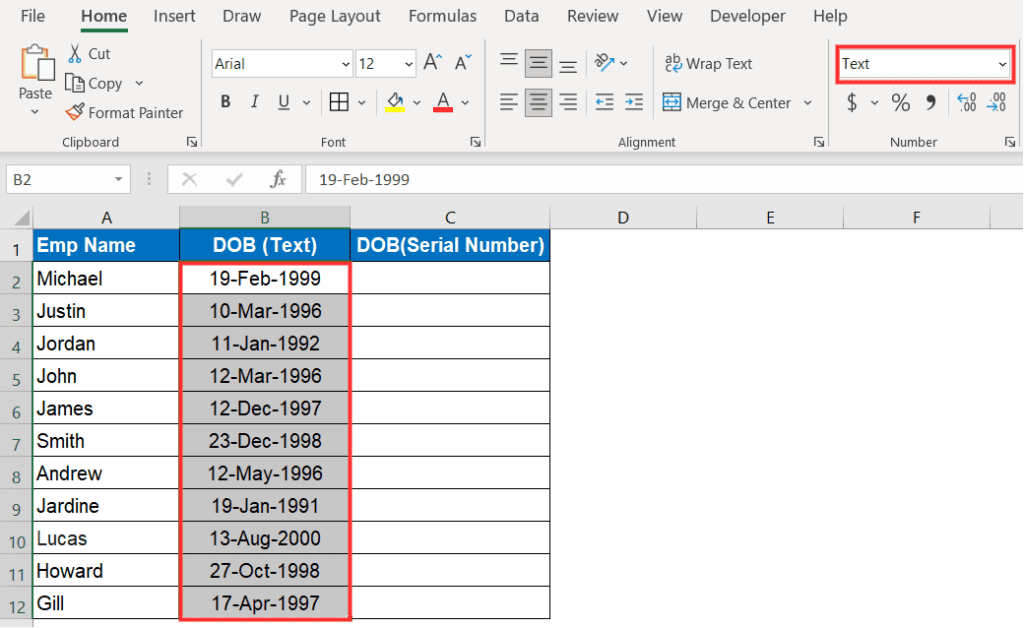The height and width of the screenshot is (628, 1024).
Task: Enable center alignment
Action: pyautogui.click(x=538, y=102)
